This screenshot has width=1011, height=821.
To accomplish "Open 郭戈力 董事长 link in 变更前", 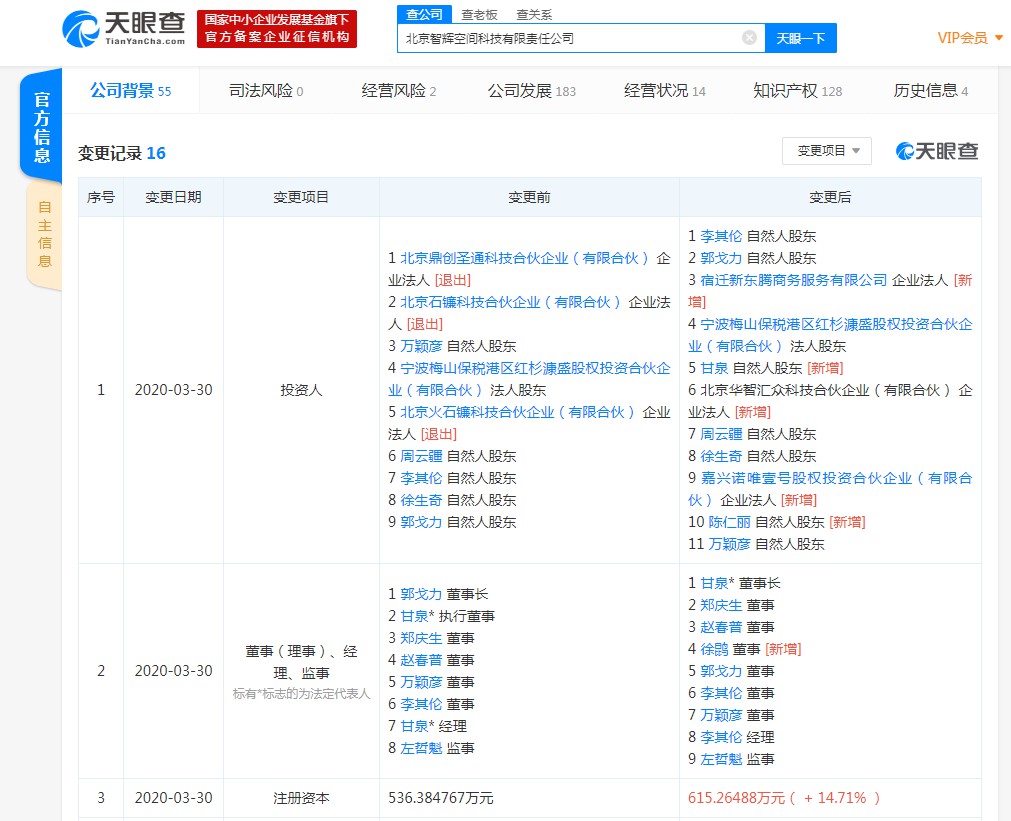I will [421, 594].
